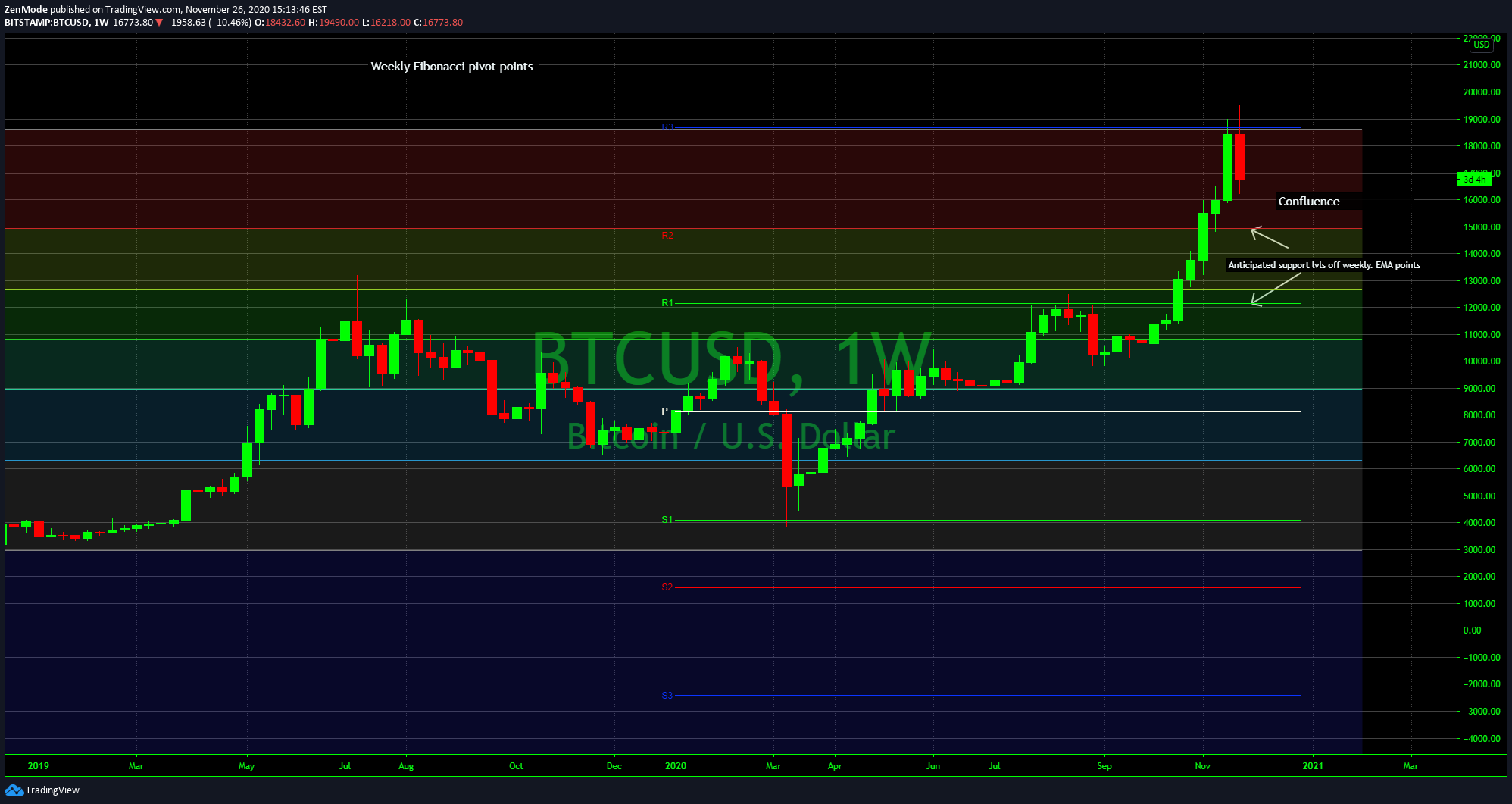The height and width of the screenshot is (804, 1512).
Task: Click the 20000.00 price axis label
Action: click(1482, 92)
